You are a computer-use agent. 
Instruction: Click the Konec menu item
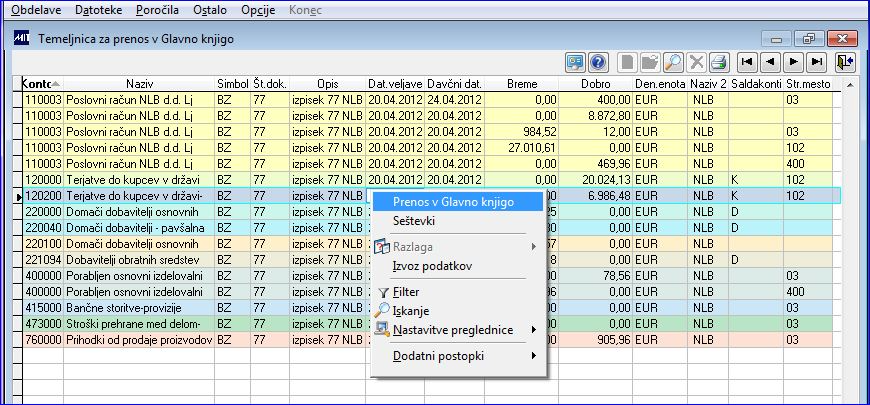(x=305, y=10)
